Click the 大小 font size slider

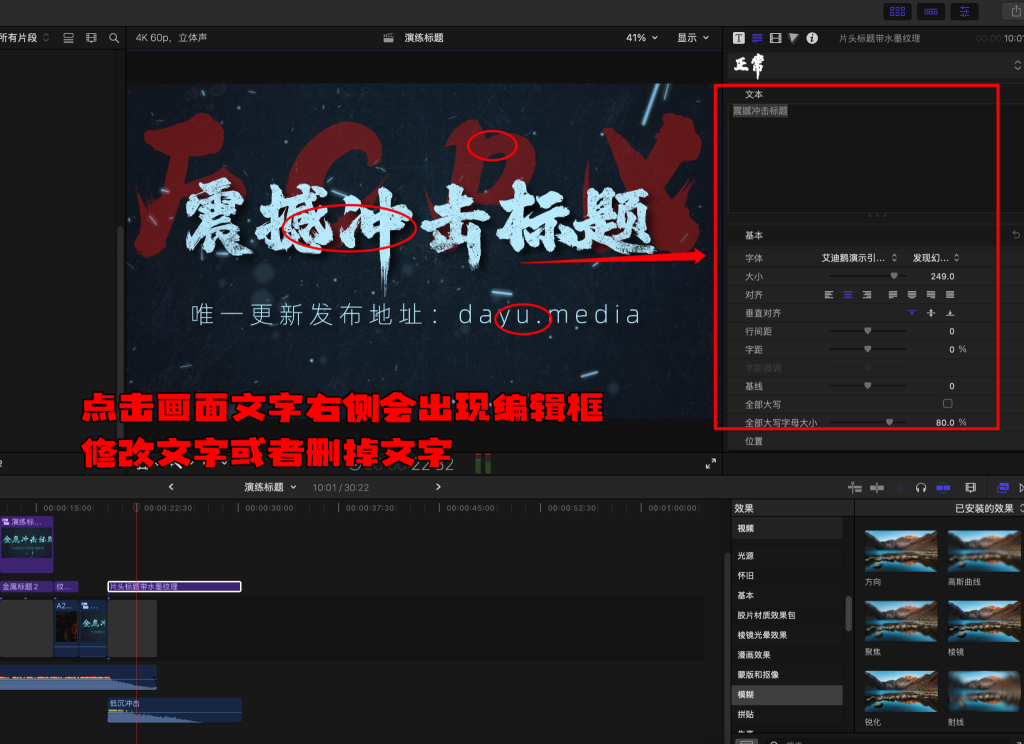(x=893, y=276)
